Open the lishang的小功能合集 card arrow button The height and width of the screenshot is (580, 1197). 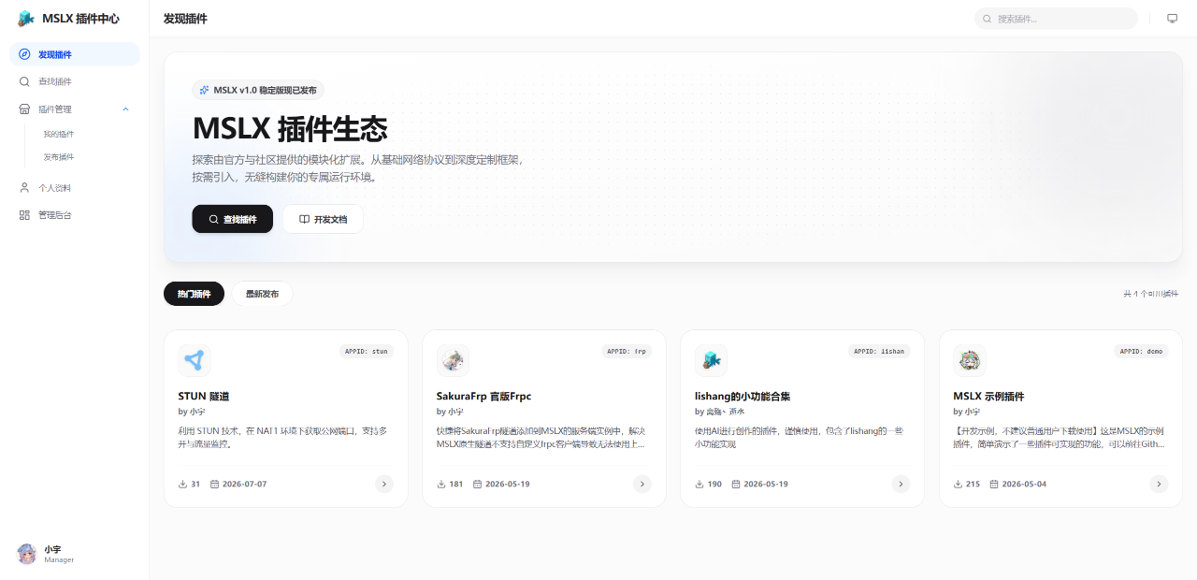(x=901, y=484)
